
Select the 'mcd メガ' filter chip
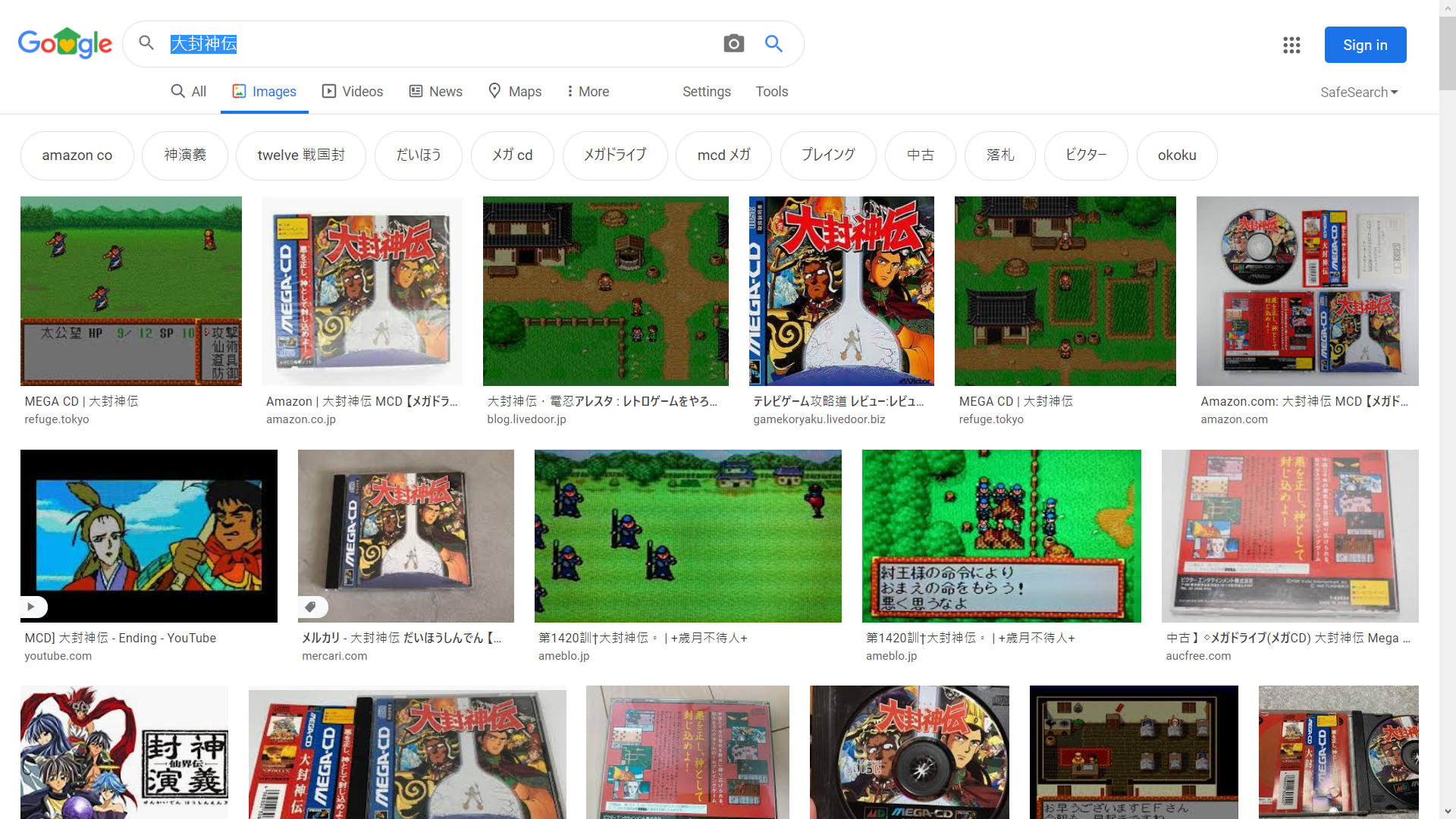(x=724, y=155)
